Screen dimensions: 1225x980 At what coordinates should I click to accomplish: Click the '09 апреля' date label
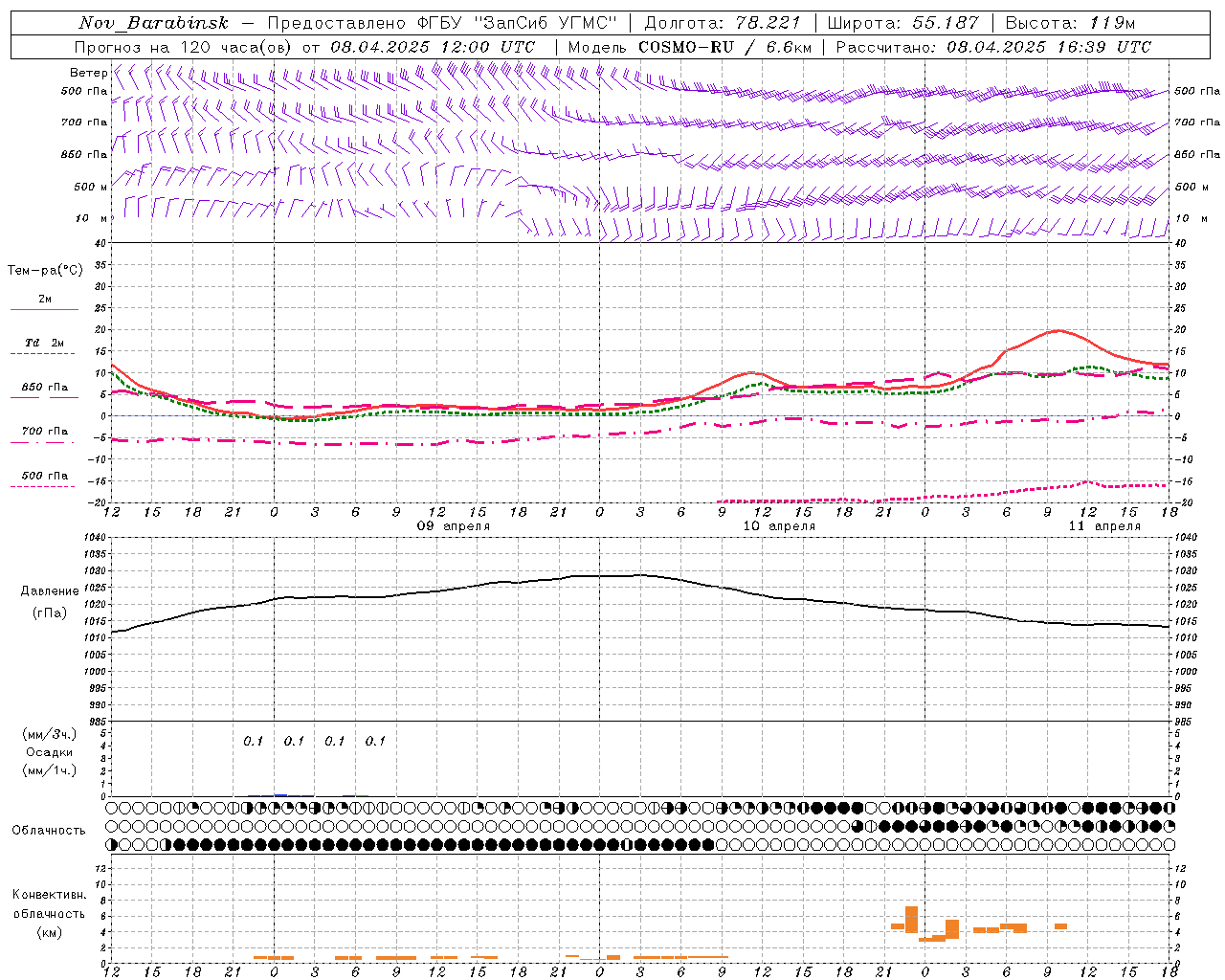pos(454,526)
